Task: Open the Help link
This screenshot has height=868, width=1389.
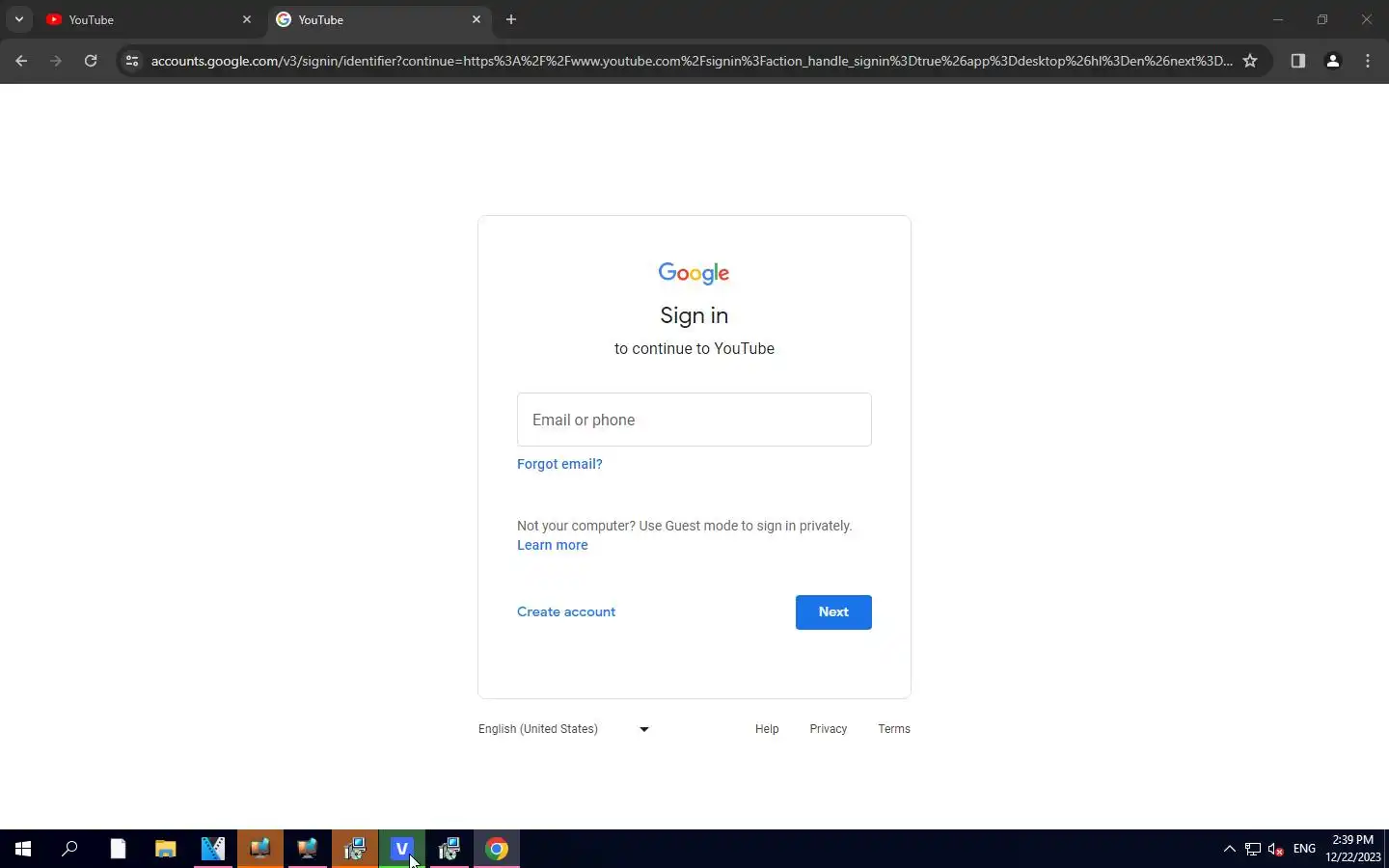Action: click(x=767, y=729)
